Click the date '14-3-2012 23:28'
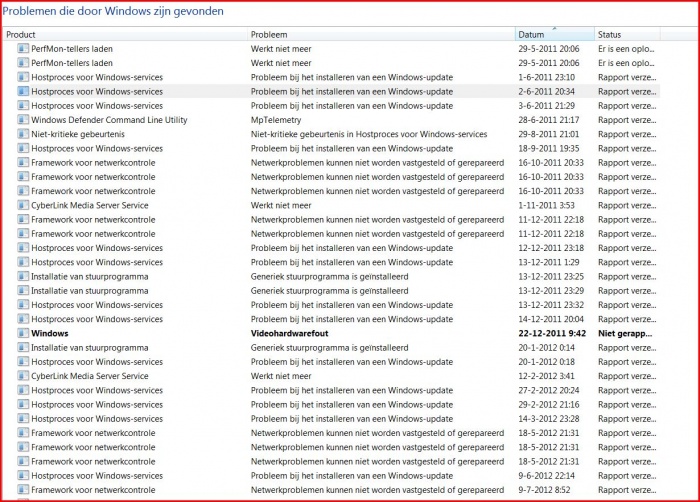The height and width of the screenshot is (502, 700). tap(549, 419)
